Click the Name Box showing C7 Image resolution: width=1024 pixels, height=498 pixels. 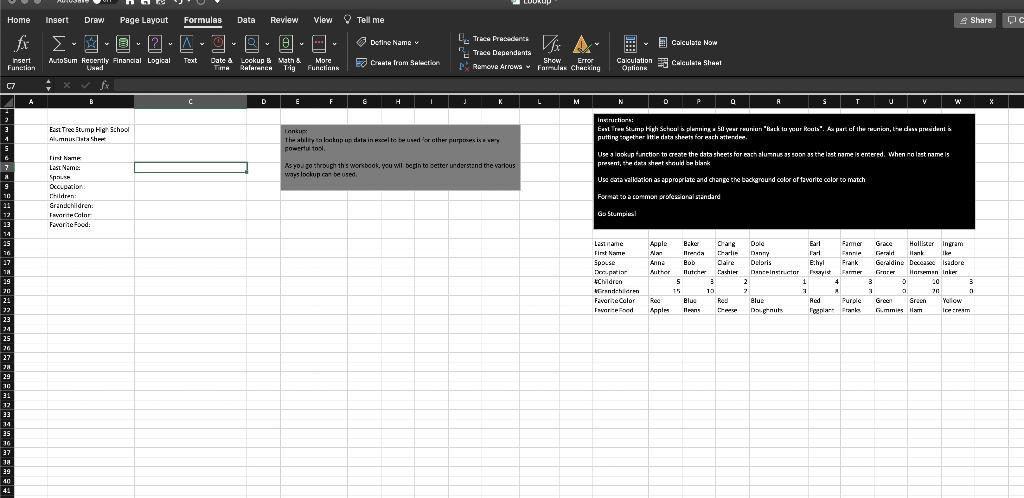tap(23, 86)
